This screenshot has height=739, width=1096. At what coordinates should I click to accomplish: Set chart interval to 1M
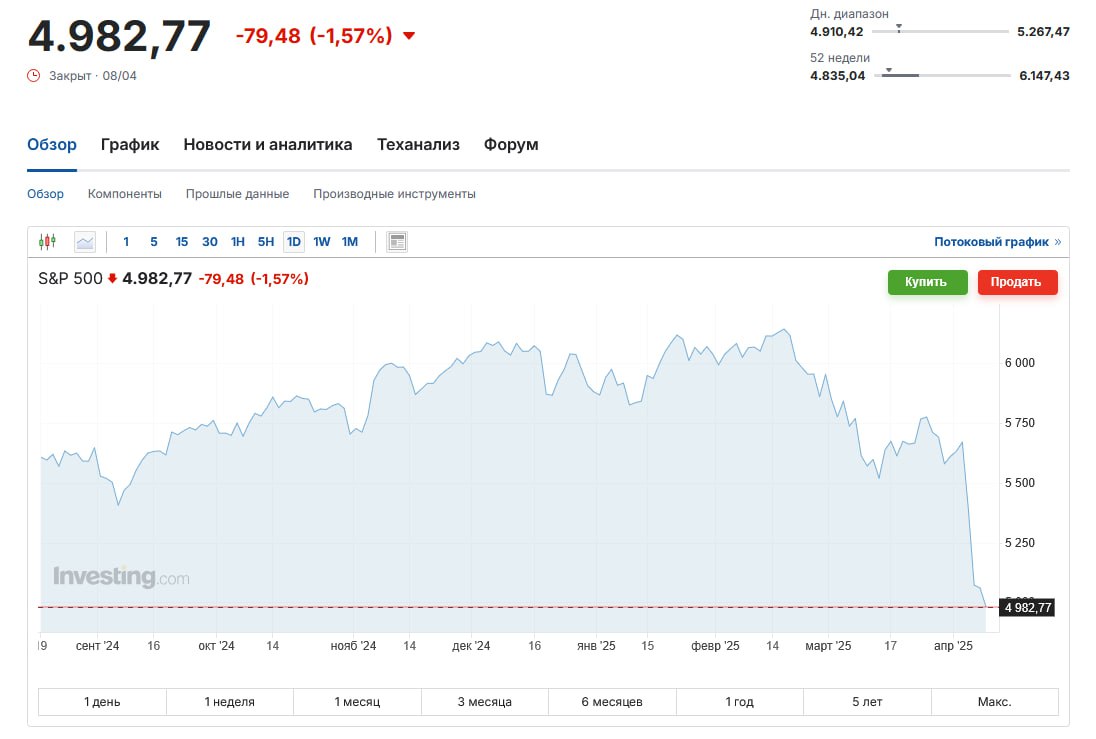(349, 242)
